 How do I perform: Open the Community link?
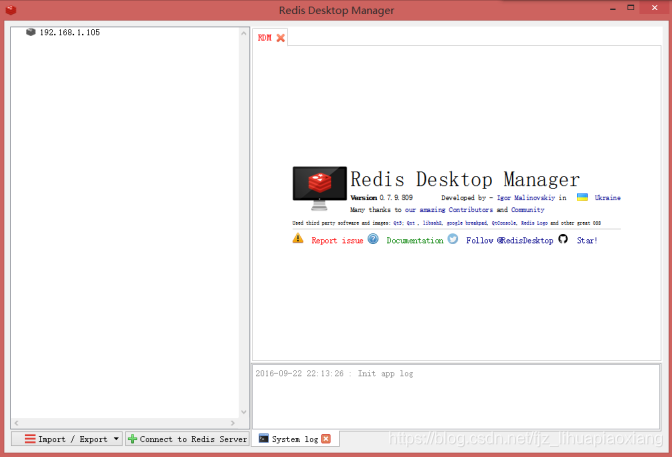point(528,210)
